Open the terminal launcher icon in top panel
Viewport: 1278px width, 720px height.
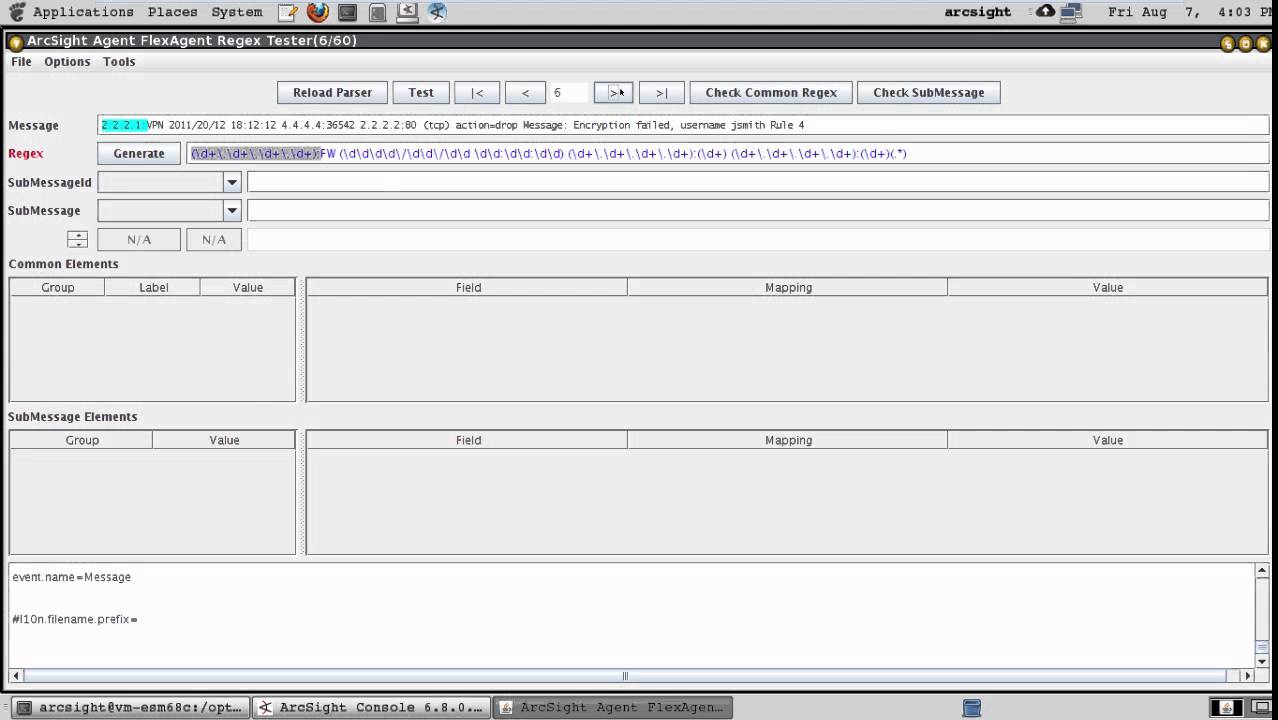(x=347, y=12)
